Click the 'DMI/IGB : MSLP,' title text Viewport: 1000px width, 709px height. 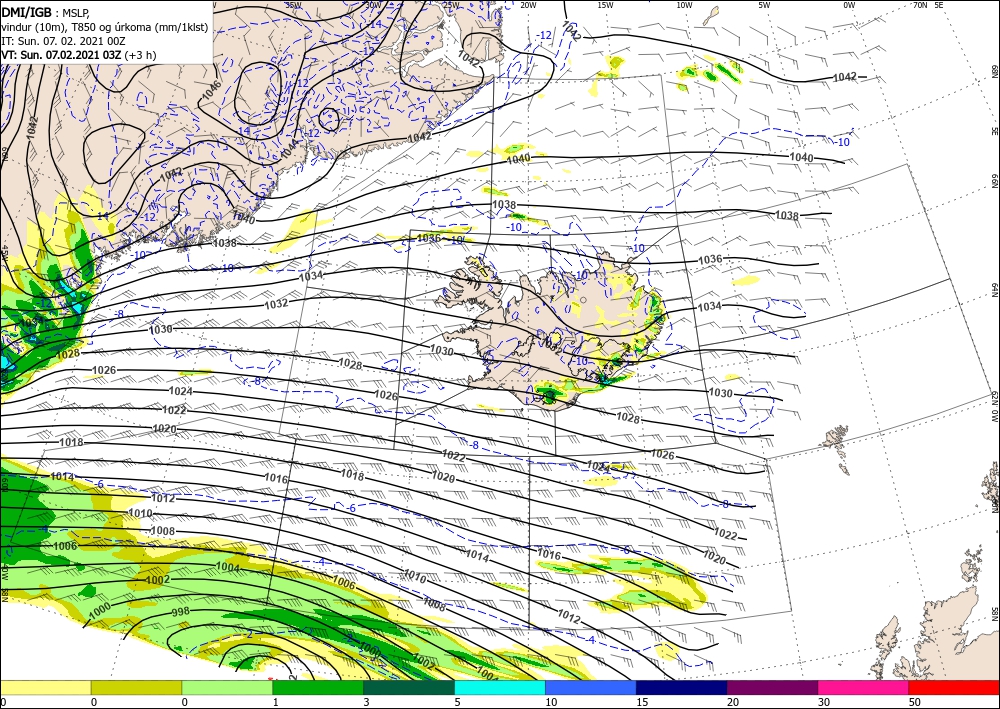coord(45,12)
